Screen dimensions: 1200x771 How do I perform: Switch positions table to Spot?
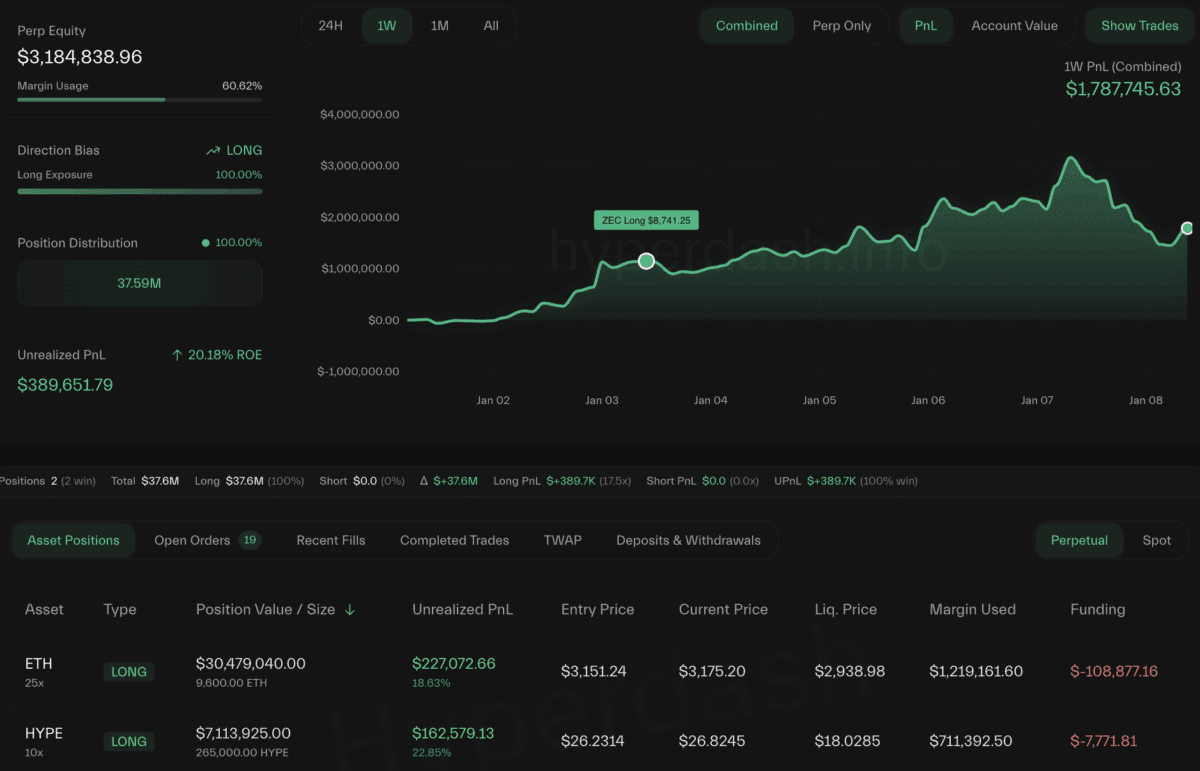click(1156, 540)
